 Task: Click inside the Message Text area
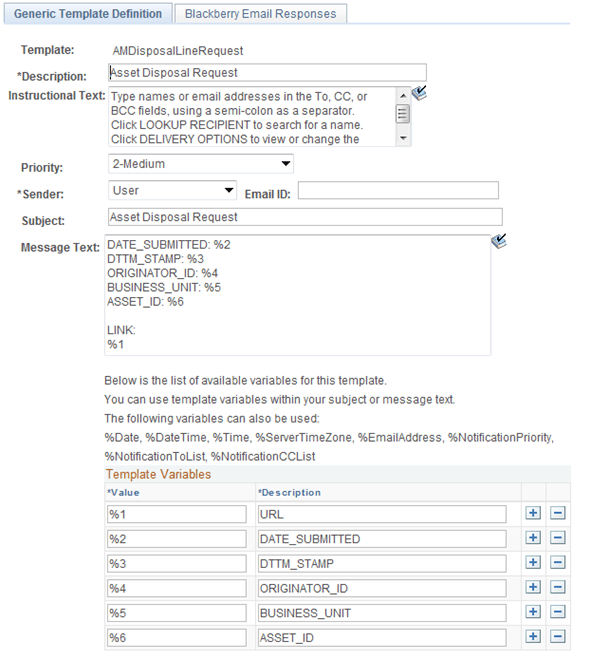pos(298,295)
